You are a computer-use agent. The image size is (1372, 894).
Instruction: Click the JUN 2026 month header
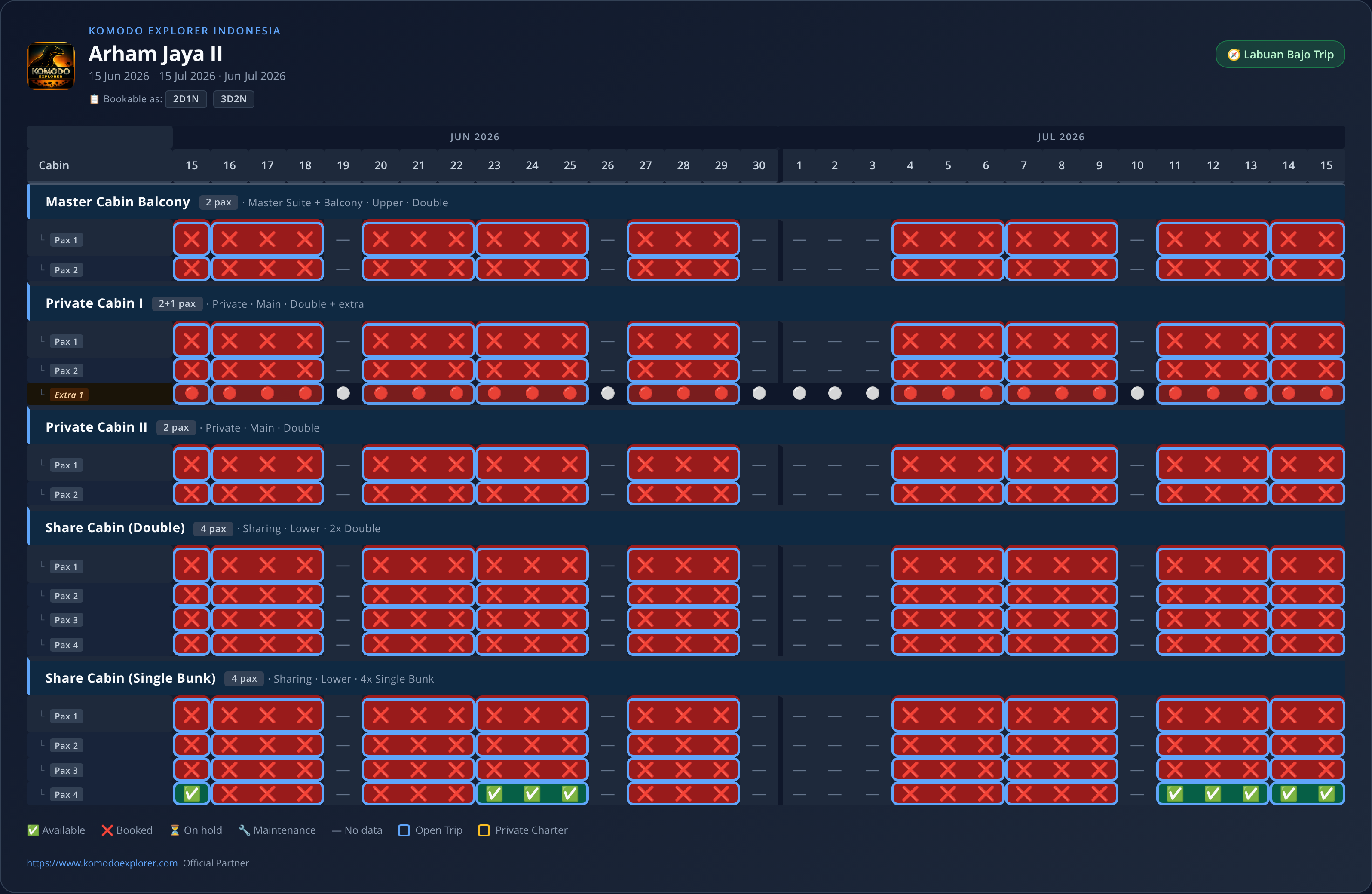click(x=475, y=137)
